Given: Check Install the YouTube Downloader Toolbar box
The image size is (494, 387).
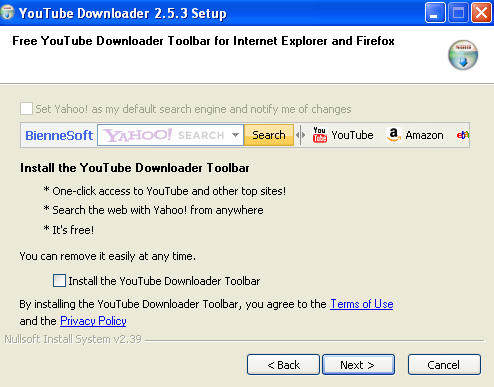Looking at the screenshot, I should click(59, 281).
